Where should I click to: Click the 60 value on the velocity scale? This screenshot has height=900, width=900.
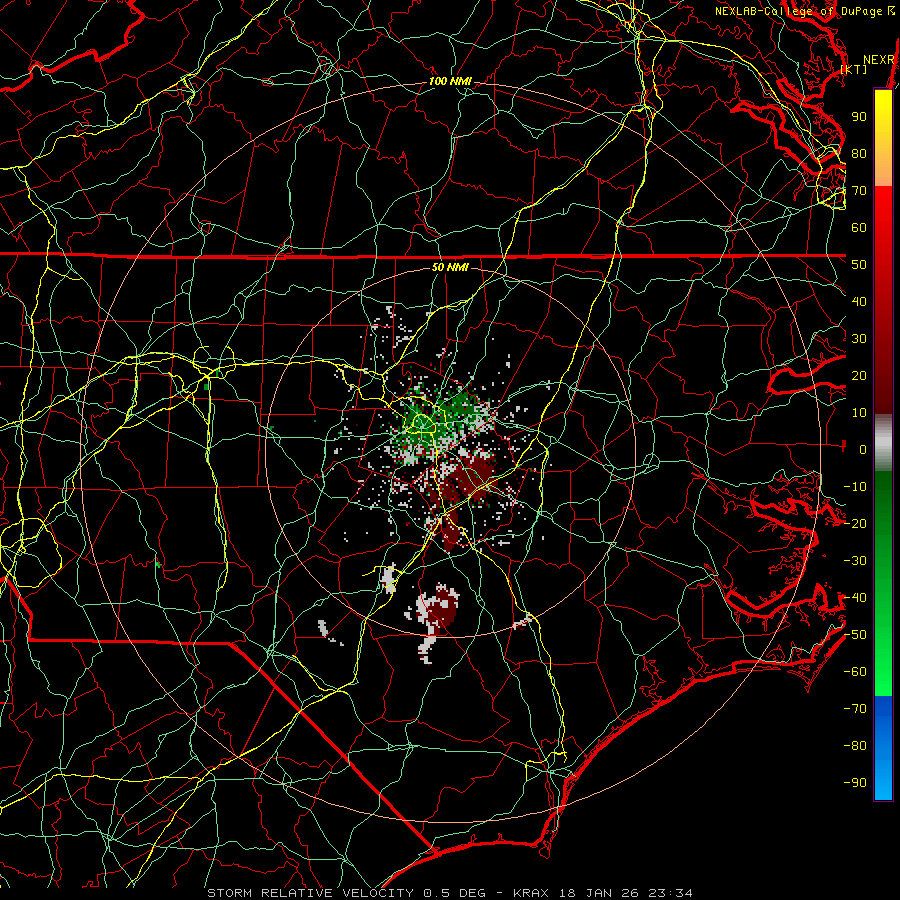(x=859, y=228)
